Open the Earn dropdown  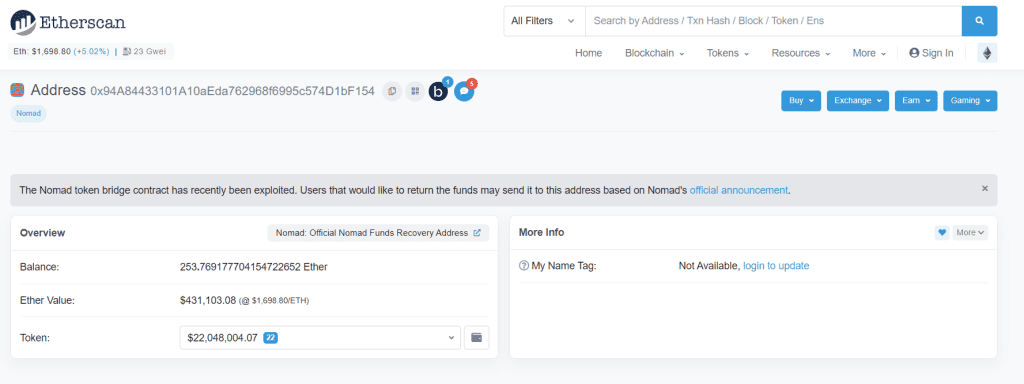(x=916, y=101)
